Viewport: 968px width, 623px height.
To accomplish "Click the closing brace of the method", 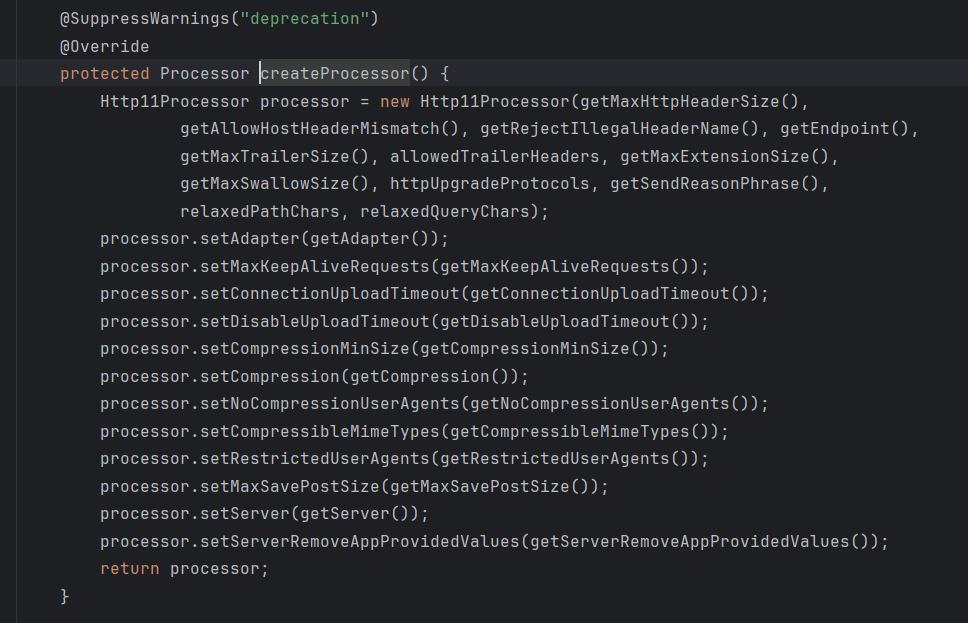I will click(x=65, y=596).
